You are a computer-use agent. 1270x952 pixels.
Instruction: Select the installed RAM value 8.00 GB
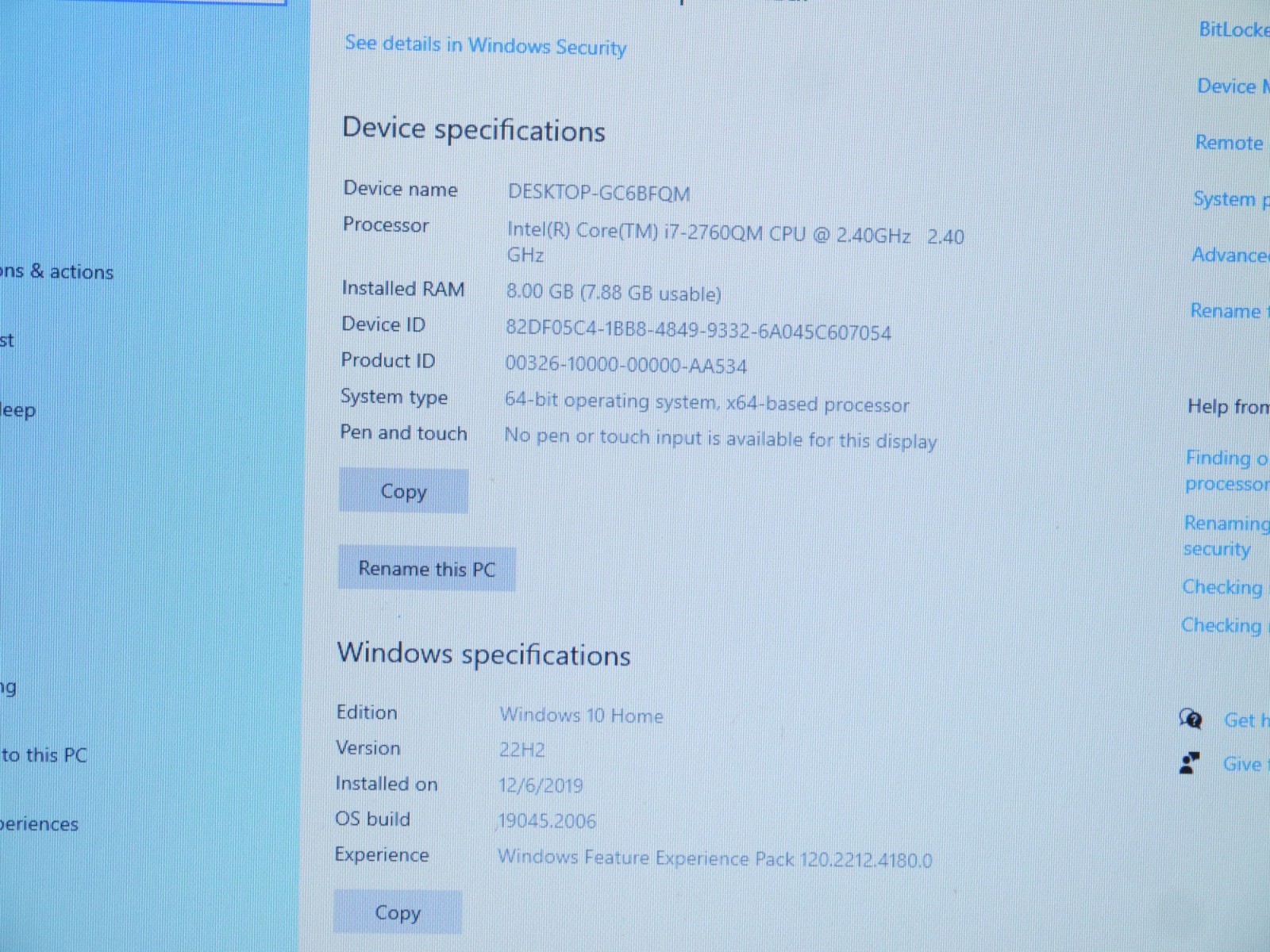614,293
